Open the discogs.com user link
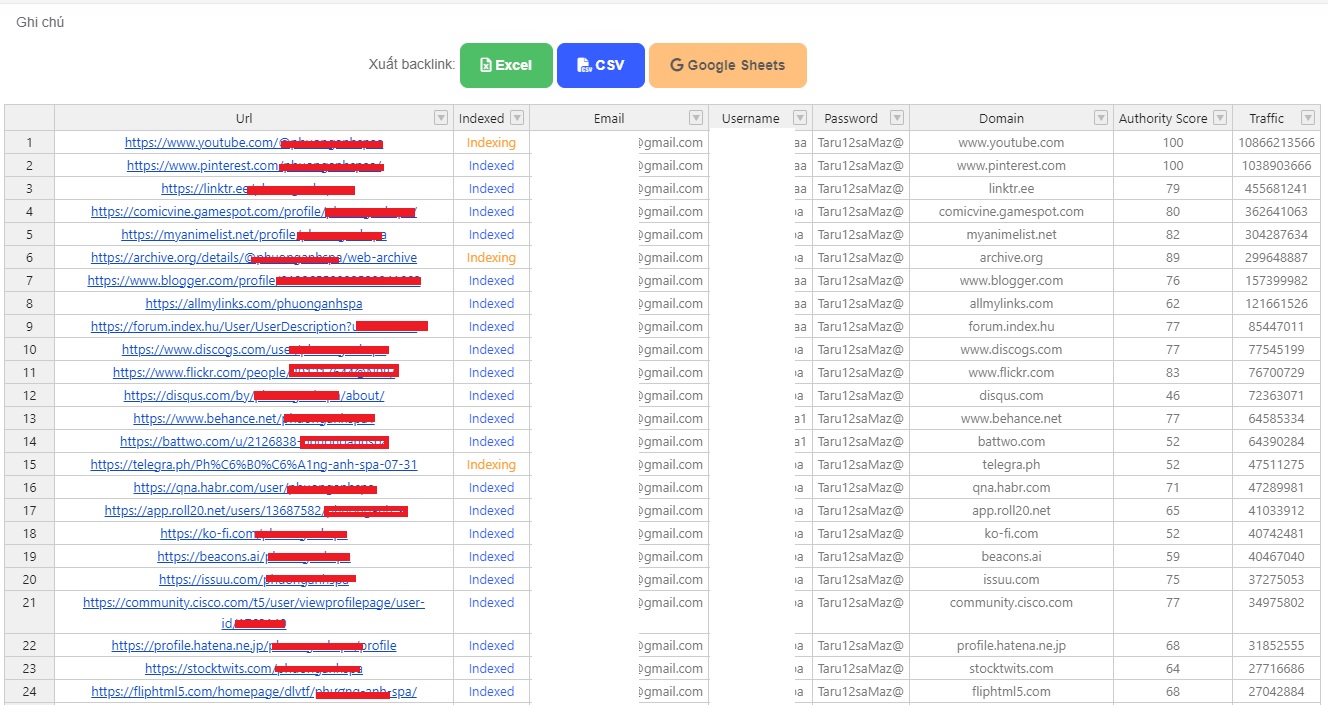This screenshot has height=705, width=1328. (x=255, y=350)
